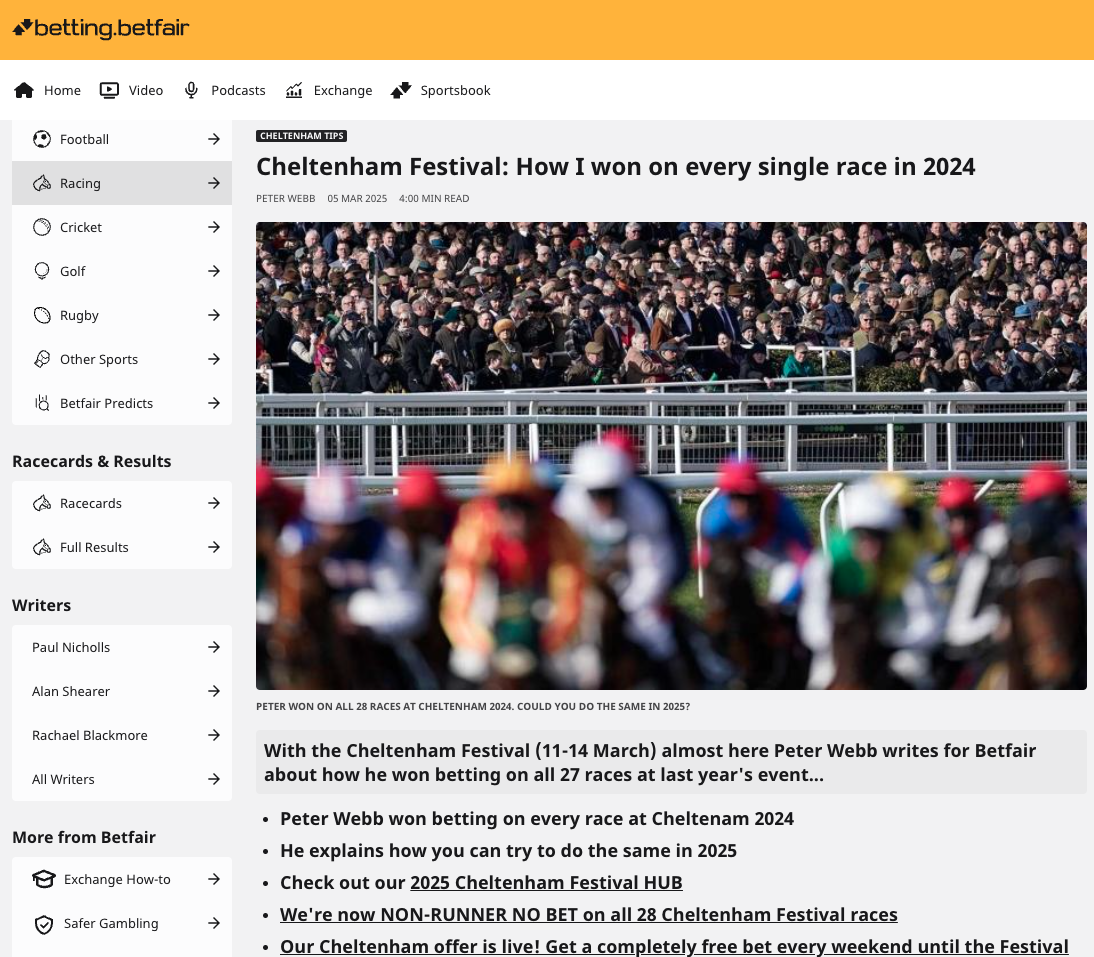Click the betting.betfair logo
The image size is (1094, 957).
click(101, 28)
